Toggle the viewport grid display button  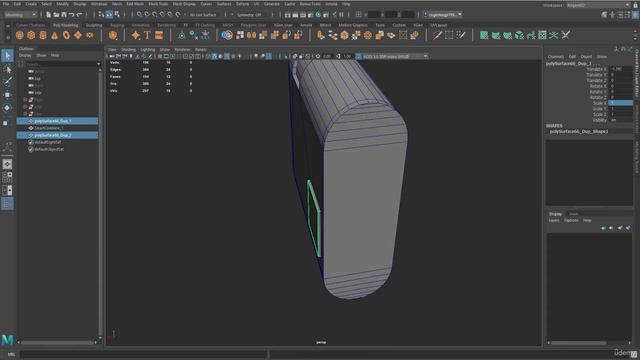point(160,56)
